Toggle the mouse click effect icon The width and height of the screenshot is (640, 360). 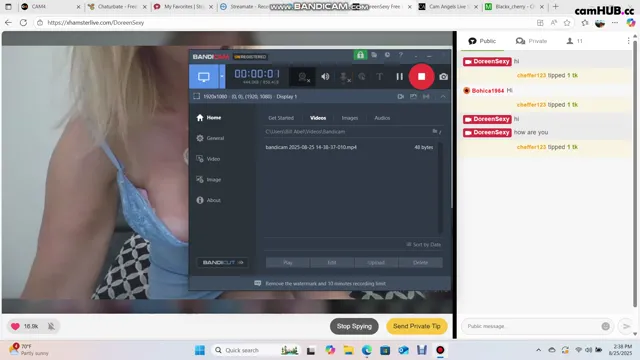click(362, 77)
